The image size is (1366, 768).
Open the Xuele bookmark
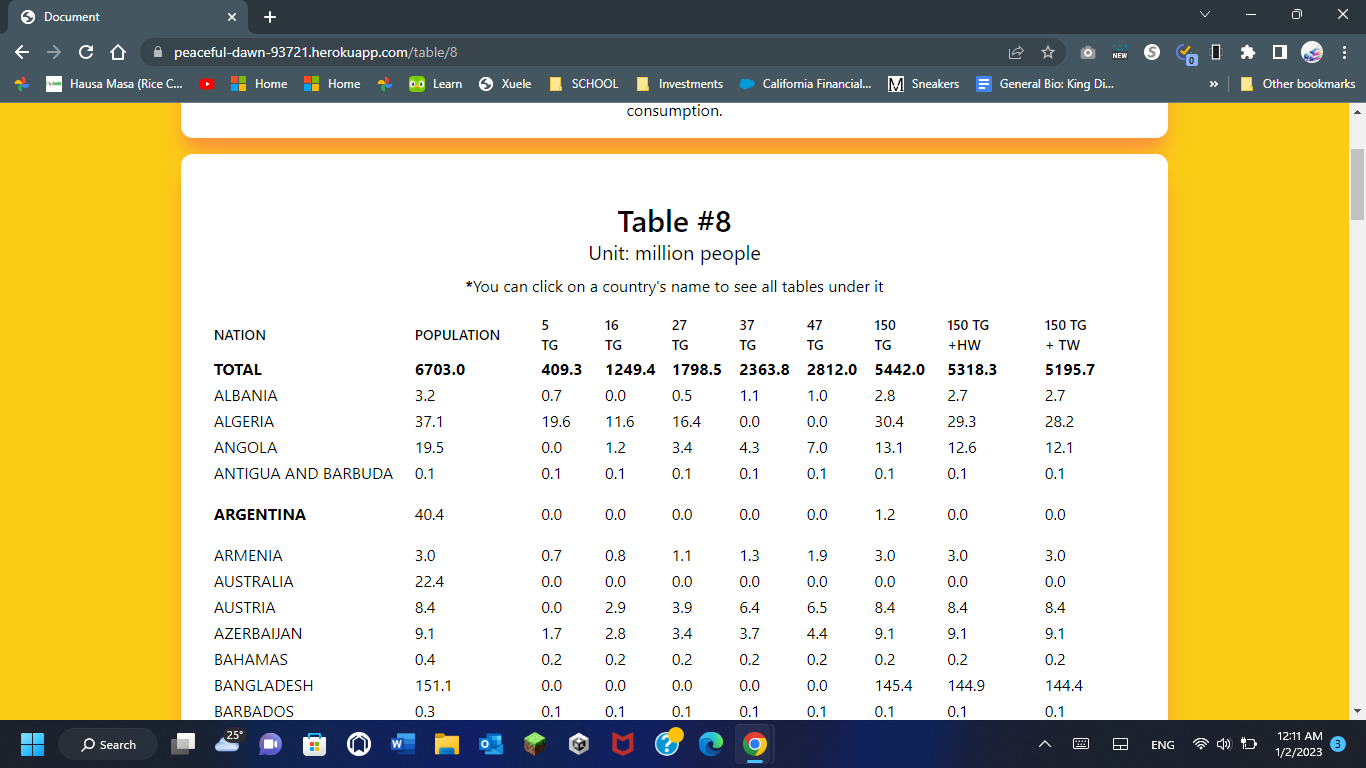pyautogui.click(x=505, y=84)
